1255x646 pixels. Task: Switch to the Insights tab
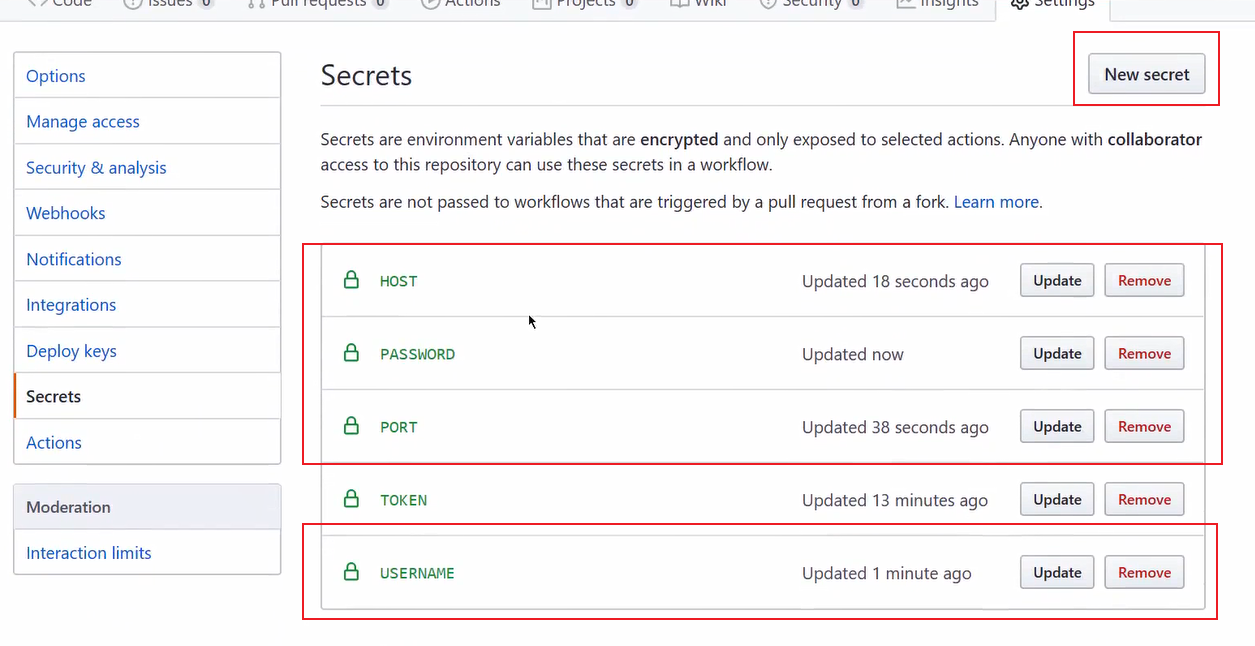[x=938, y=6]
